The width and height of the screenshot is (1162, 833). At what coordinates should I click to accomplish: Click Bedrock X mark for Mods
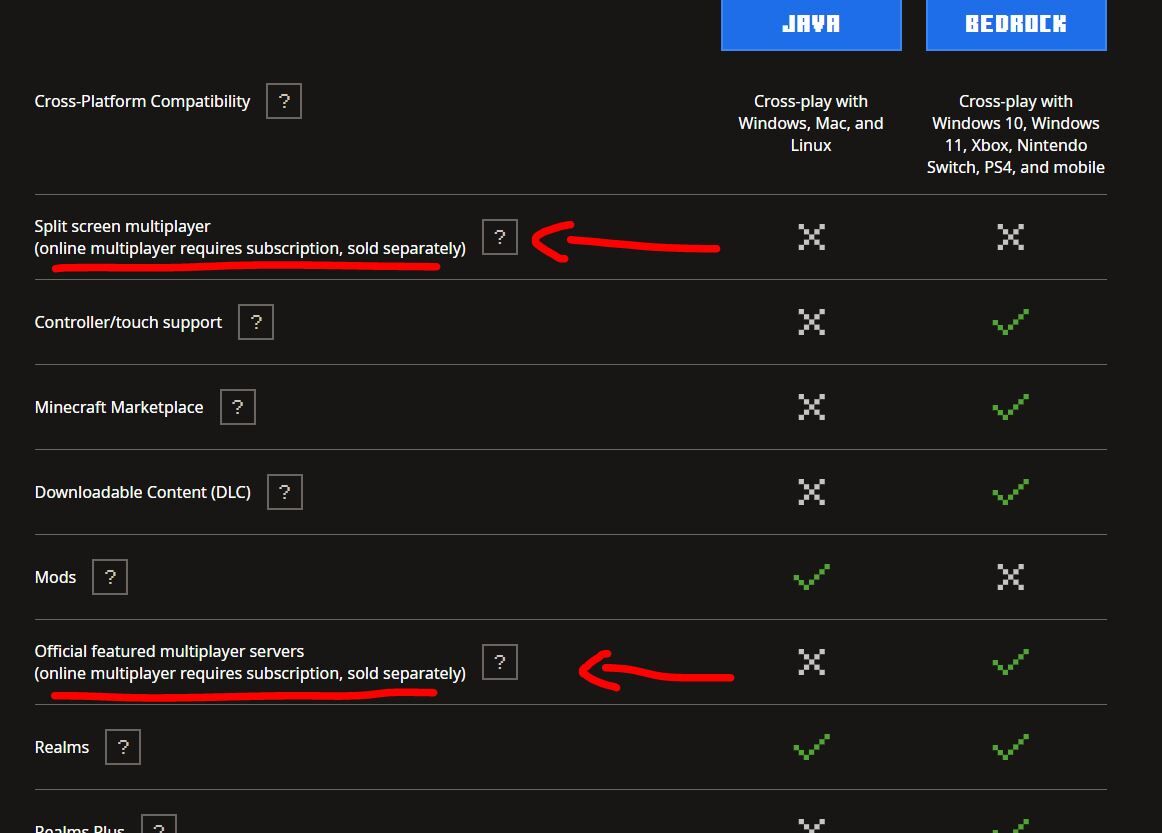(1011, 577)
